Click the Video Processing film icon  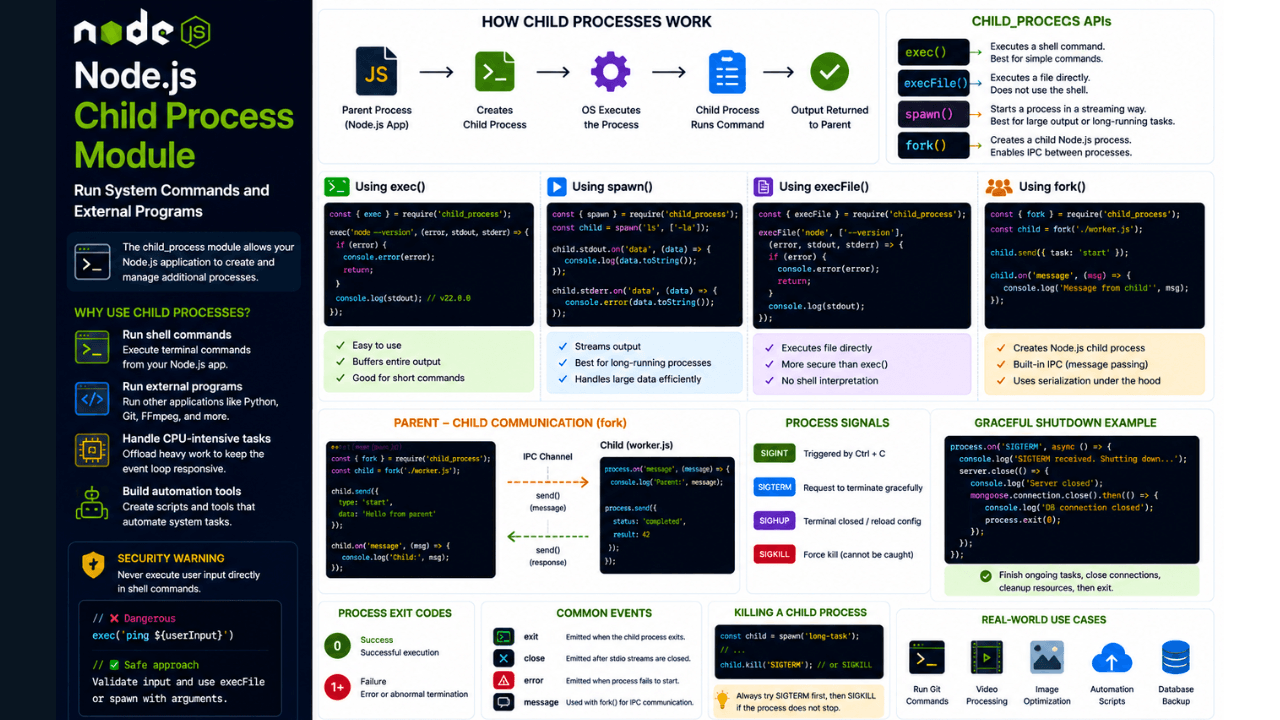click(x=987, y=658)
